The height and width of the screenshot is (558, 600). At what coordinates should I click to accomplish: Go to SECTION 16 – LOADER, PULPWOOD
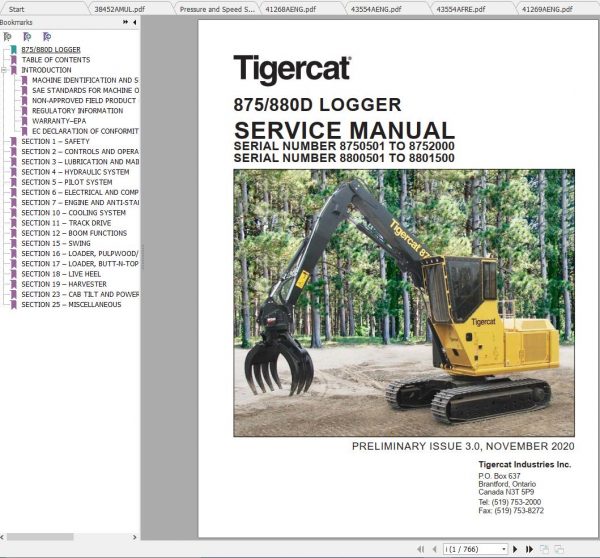pos(80,254)
